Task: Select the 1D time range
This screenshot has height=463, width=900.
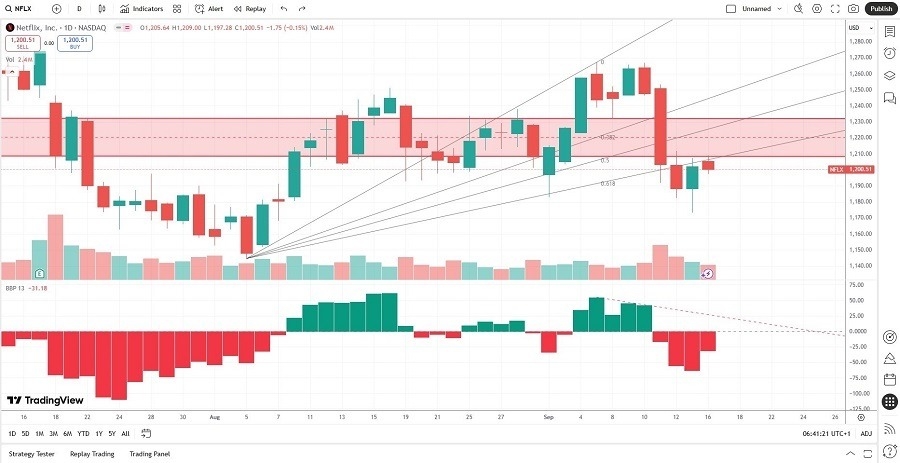Action: (x=12, y=433)
